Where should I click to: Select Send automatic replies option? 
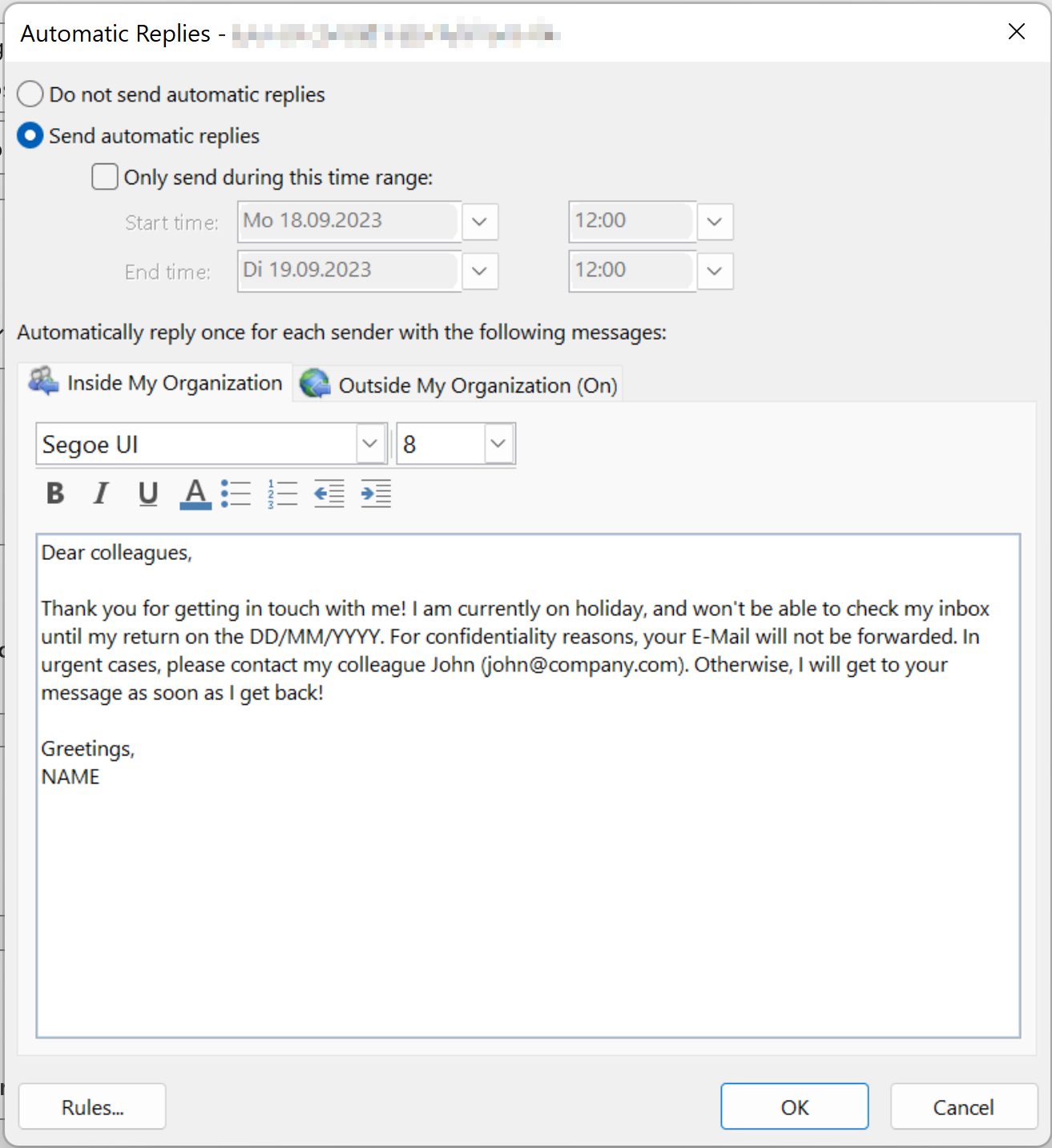coord(30,136)
